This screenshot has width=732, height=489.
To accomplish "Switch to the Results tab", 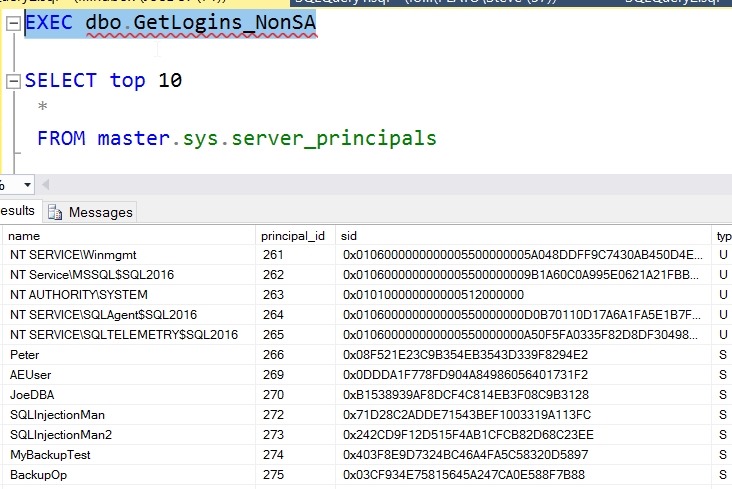I will (x=17, y=211).
